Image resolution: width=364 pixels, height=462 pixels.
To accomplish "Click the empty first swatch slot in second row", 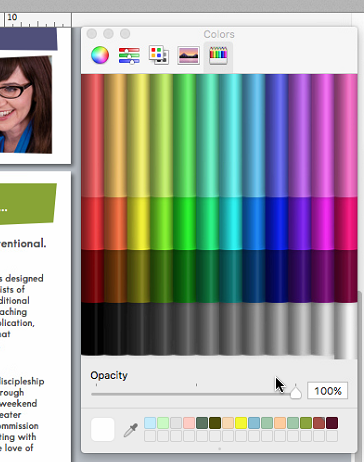I will click(150, 436).
